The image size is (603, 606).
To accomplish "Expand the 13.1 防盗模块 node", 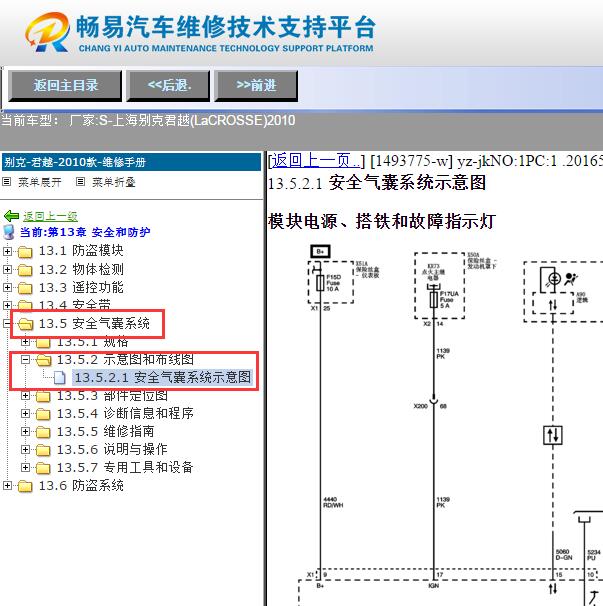I will [7, 252].
